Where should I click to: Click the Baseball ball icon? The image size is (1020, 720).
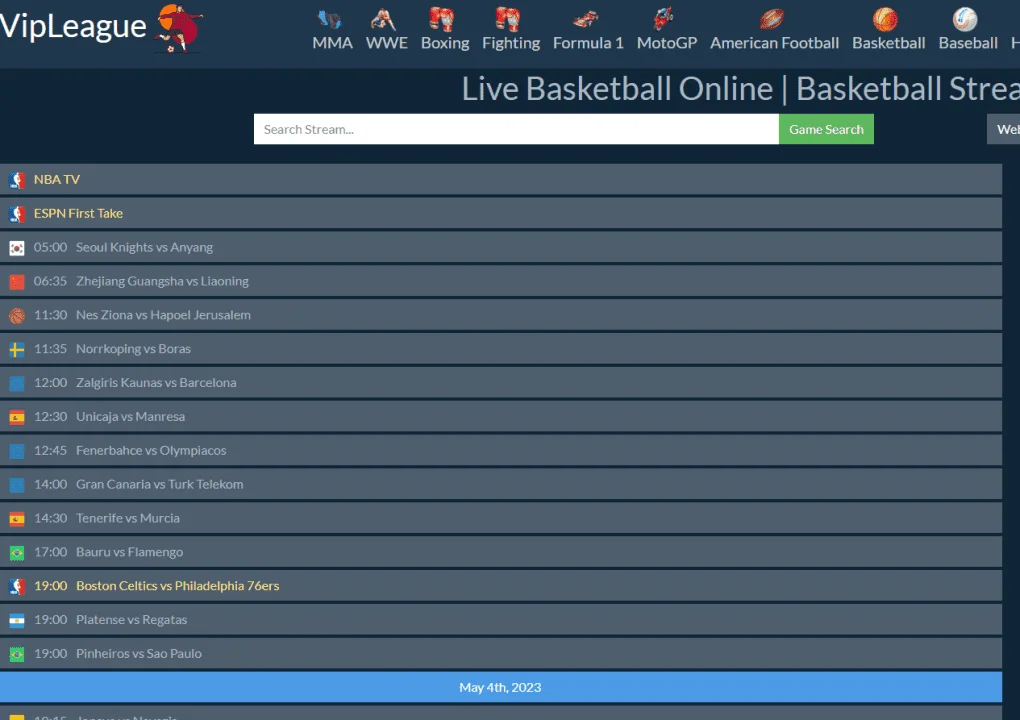pyautogui.click(x=965, y=20)
